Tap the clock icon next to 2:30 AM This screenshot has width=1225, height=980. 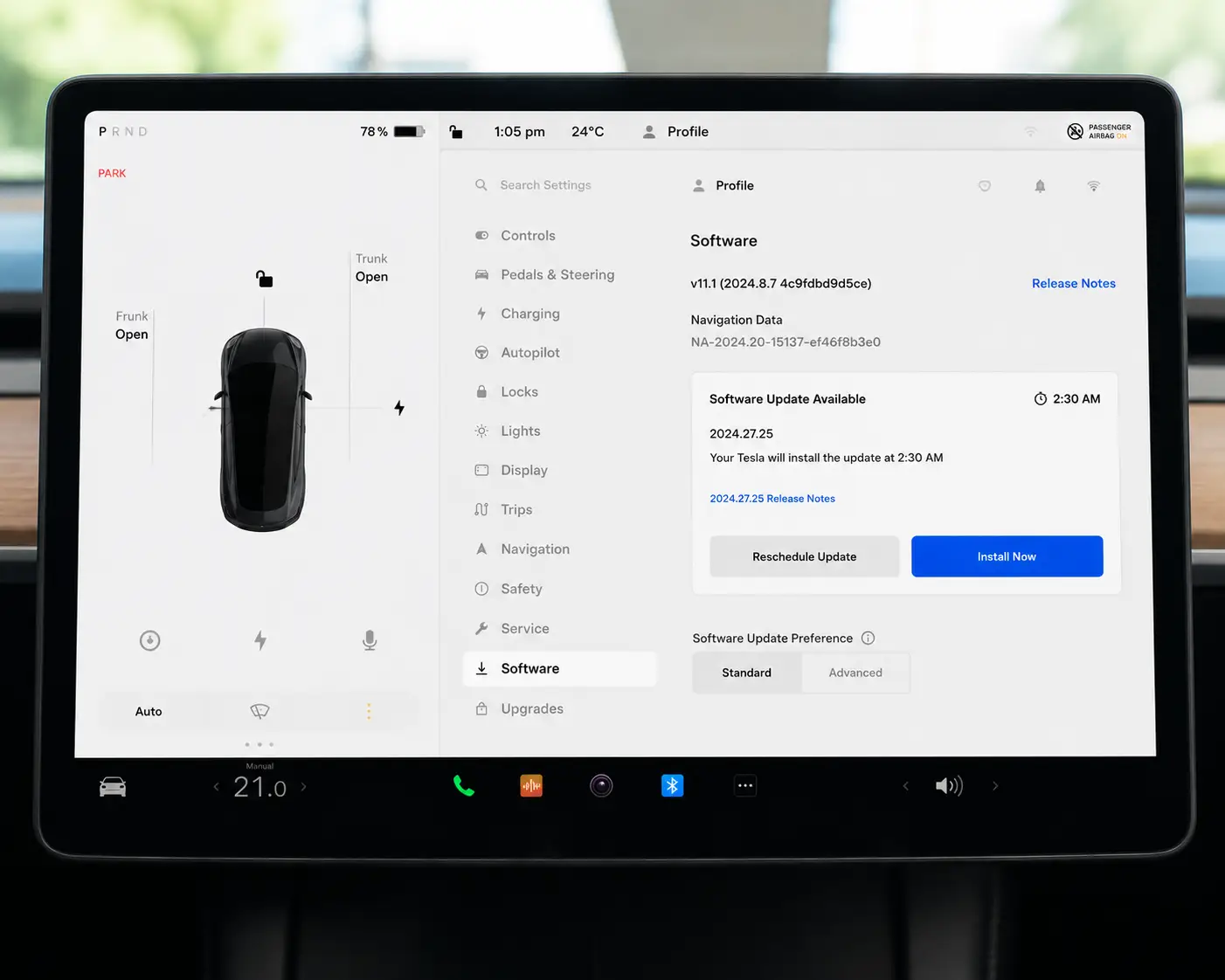click(1041, 399)
